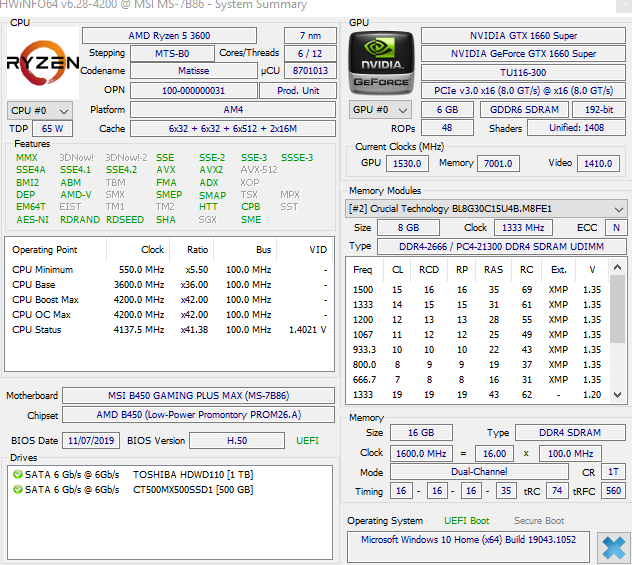The width and height of the screenshot is (632, 565).
Task: Click the memory module size 8 GB field
Action: (x=408, y=228)
